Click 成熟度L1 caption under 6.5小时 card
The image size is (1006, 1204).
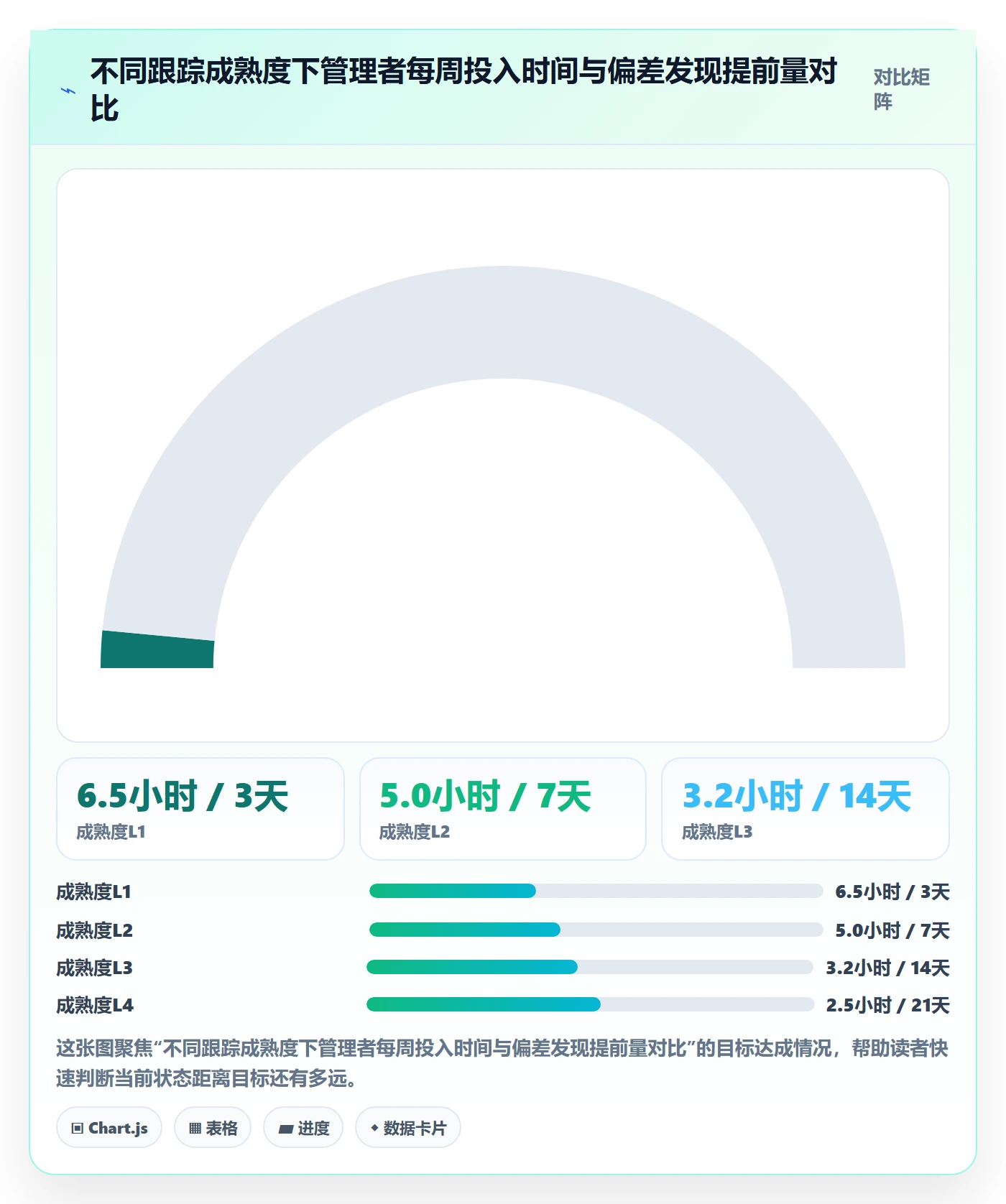coord(111,832)
